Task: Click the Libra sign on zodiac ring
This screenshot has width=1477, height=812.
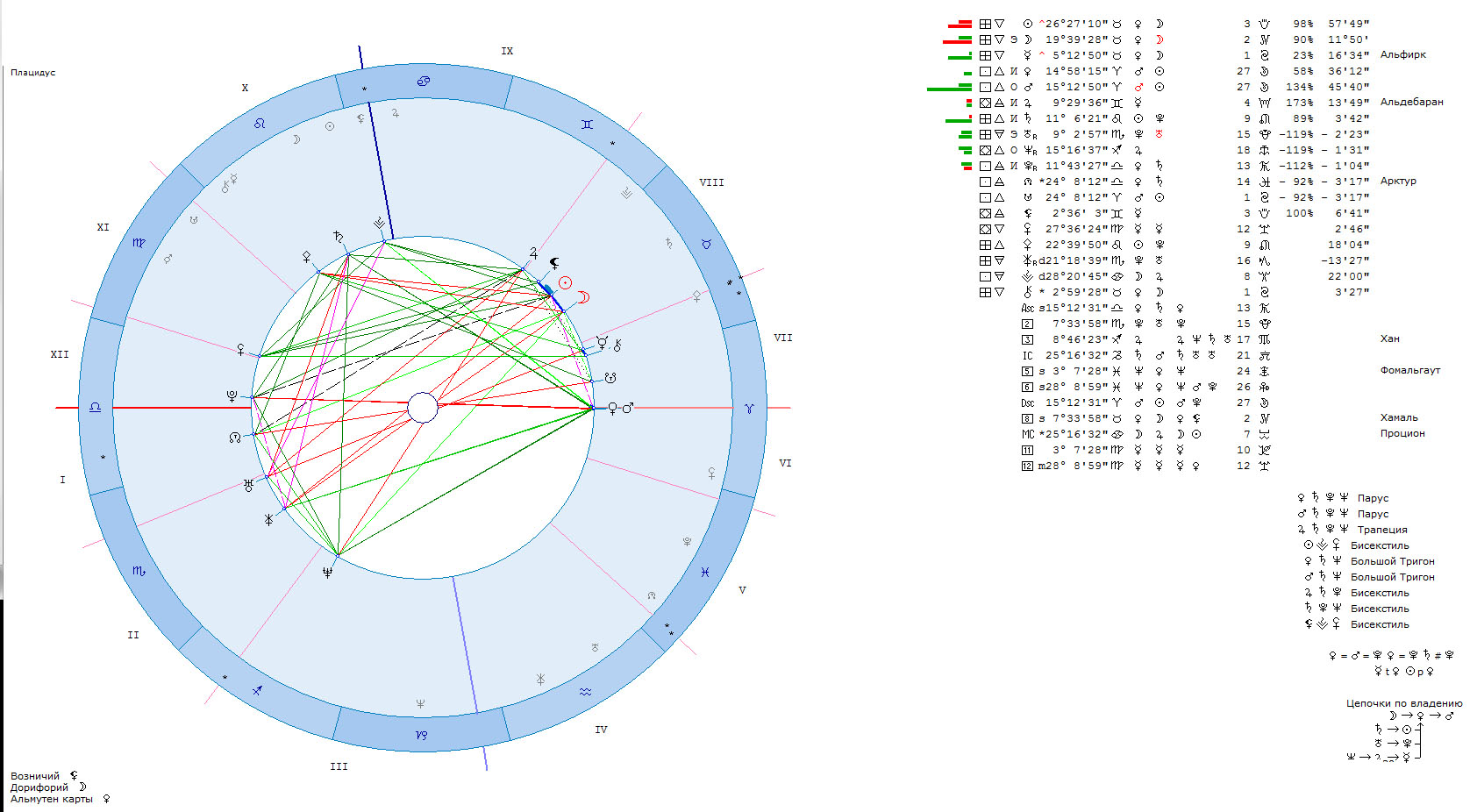Action: coord(96,408)
